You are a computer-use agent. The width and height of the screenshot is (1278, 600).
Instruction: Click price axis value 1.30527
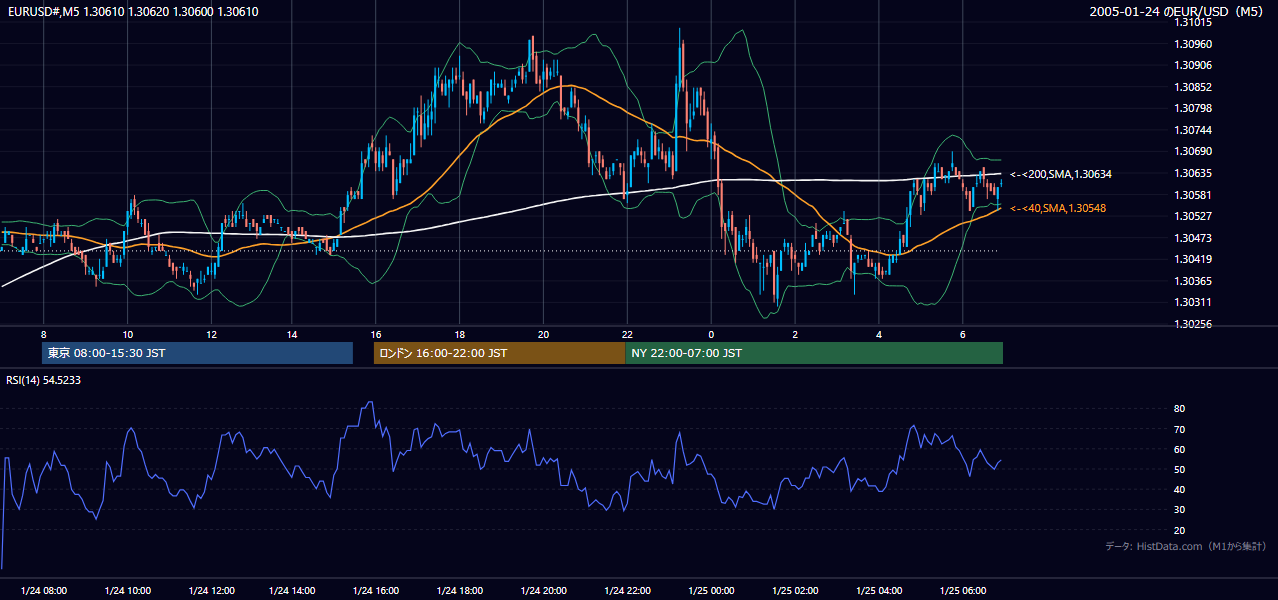click(1193, 216)
